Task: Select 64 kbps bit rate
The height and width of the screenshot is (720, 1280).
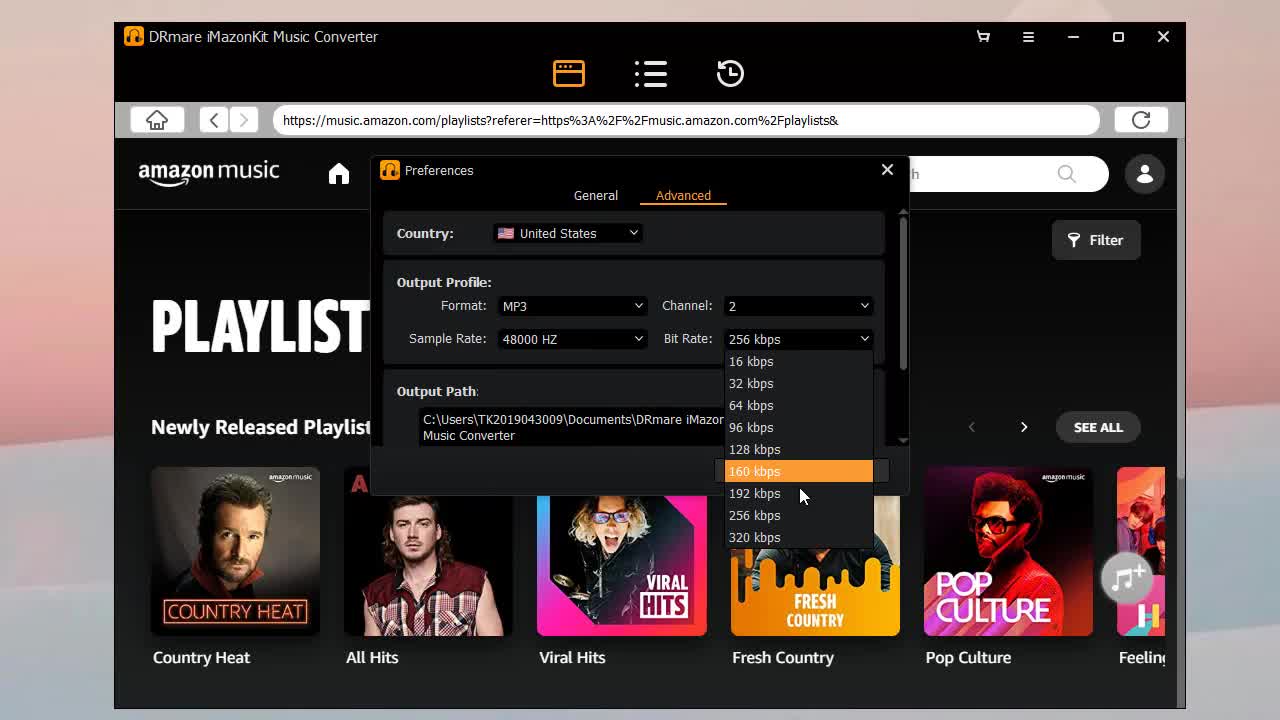Action: [798, 406]
